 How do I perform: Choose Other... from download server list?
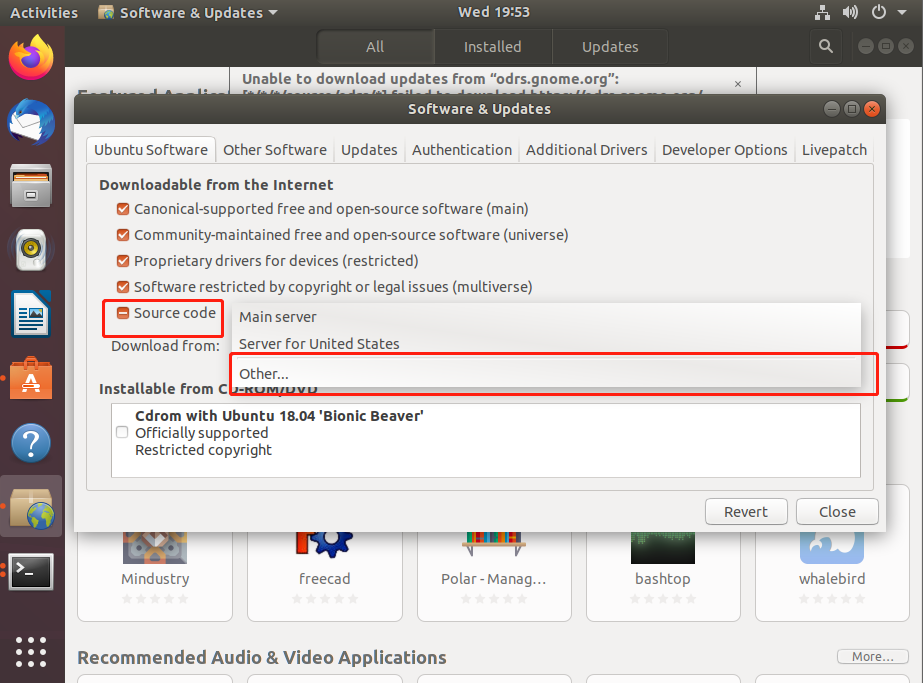(x=546, y=374)
